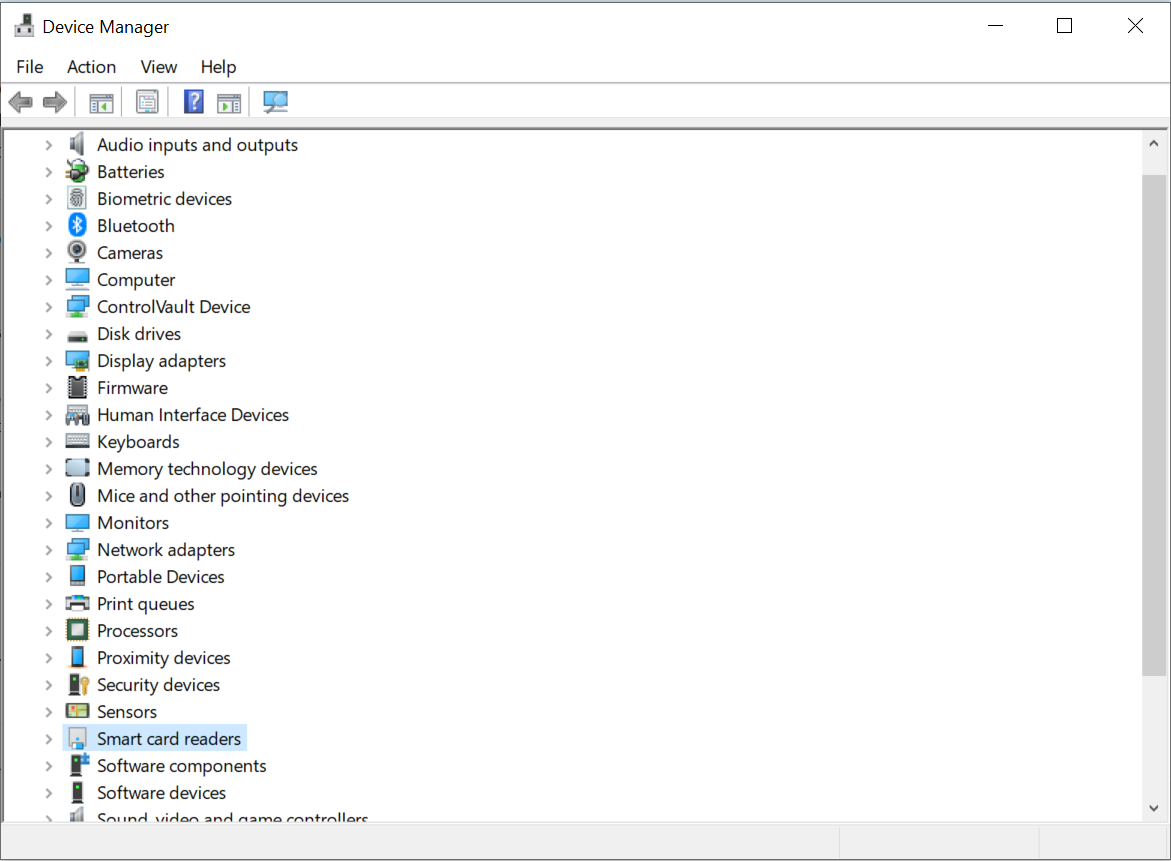Toggle the show/hide console tree icon
The image size is (1171, 861).
point(101,102)
